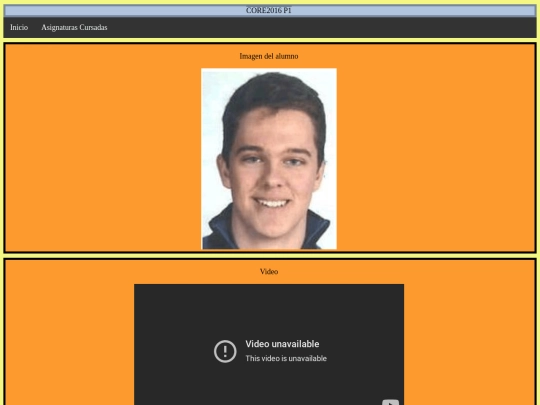Click the YouTube logo icon in player
540x405 pixels.
tap(391, 403)
